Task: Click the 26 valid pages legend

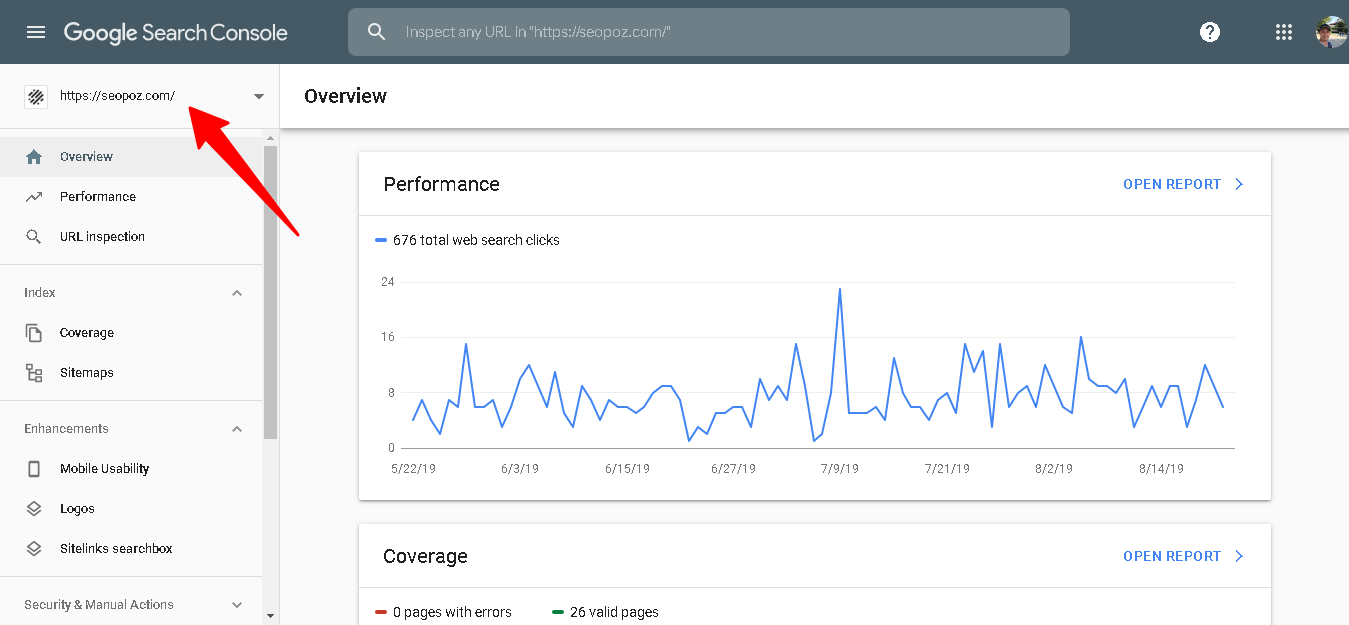Action: pos(605,612)
